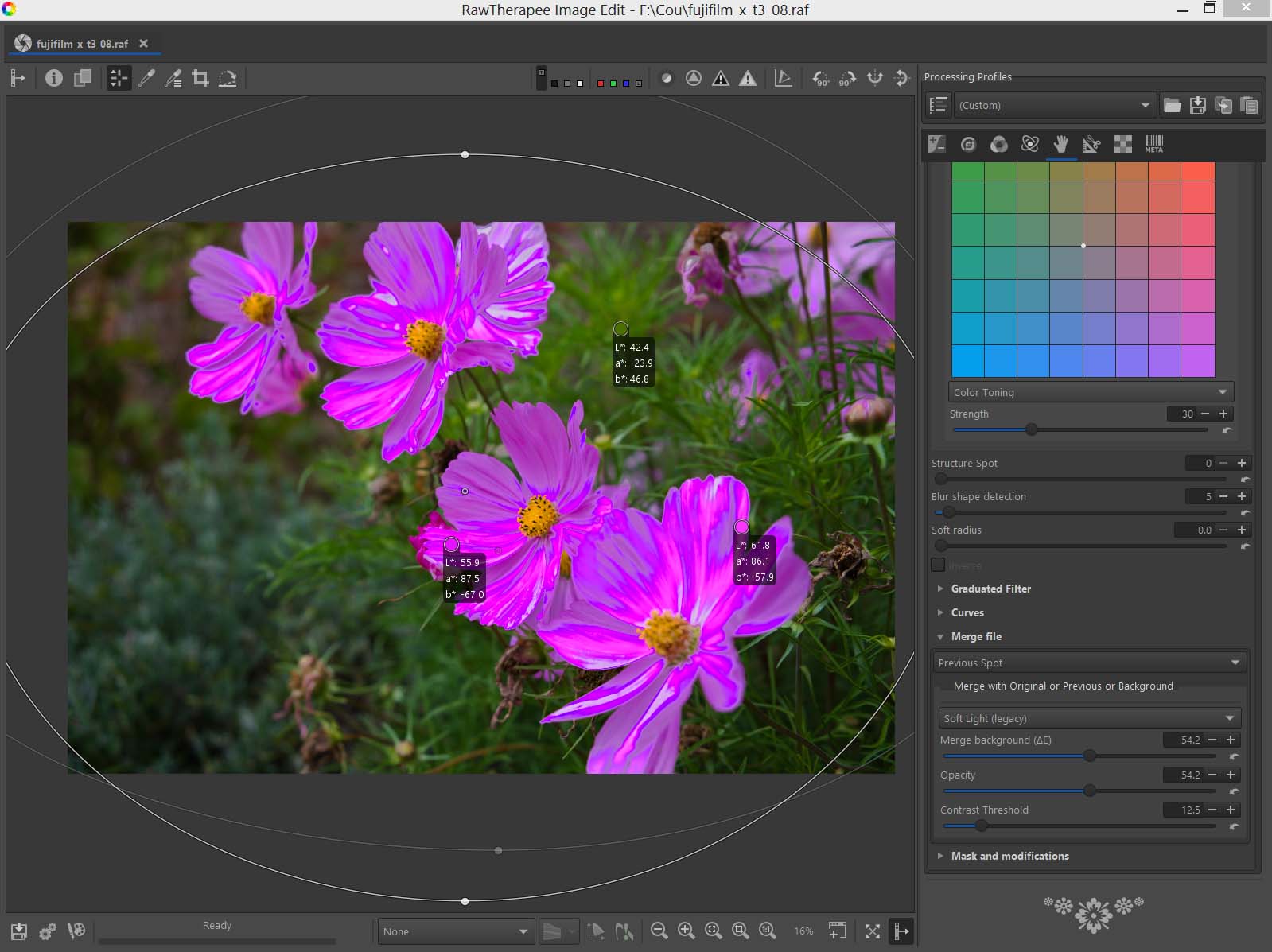Image resolution: width=1272 pixels, height=952 pixels.
Task: Toggle the clipped highlights warning indicator
Action: pyautogui.click(x=748, y=78)
